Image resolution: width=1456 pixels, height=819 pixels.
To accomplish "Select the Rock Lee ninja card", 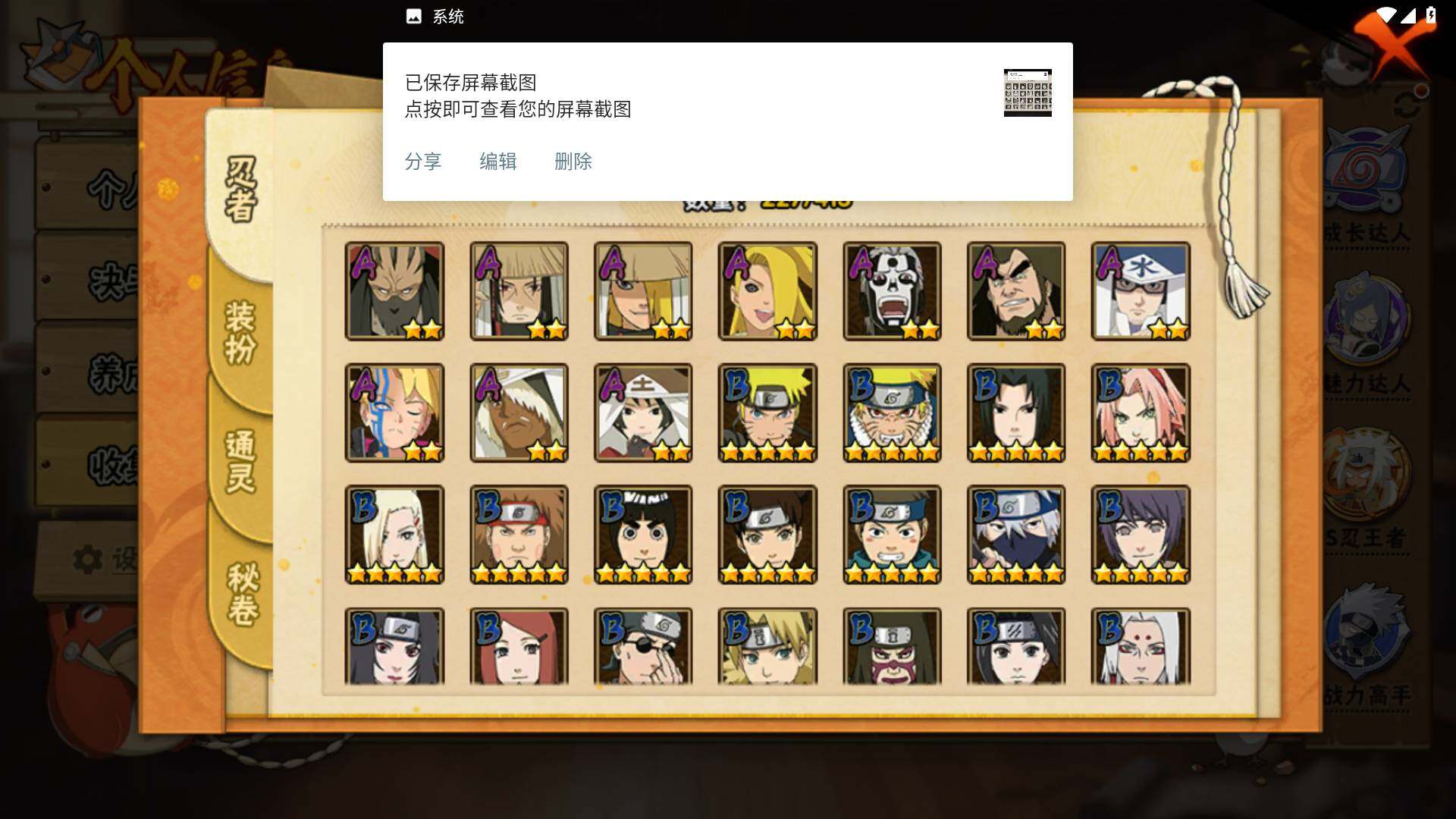I will tap(643, 535).
